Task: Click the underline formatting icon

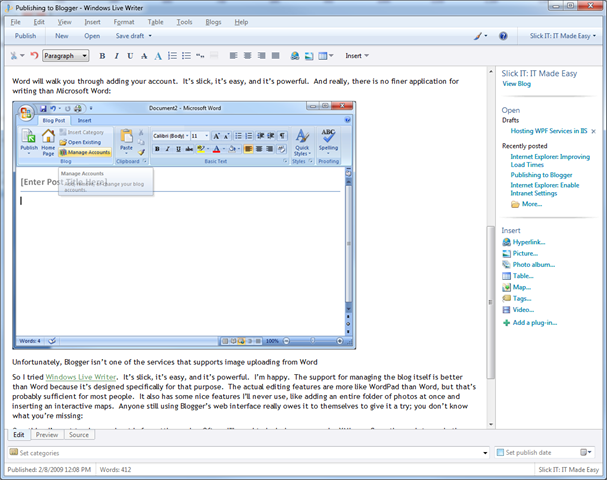Action: point(132,56)
